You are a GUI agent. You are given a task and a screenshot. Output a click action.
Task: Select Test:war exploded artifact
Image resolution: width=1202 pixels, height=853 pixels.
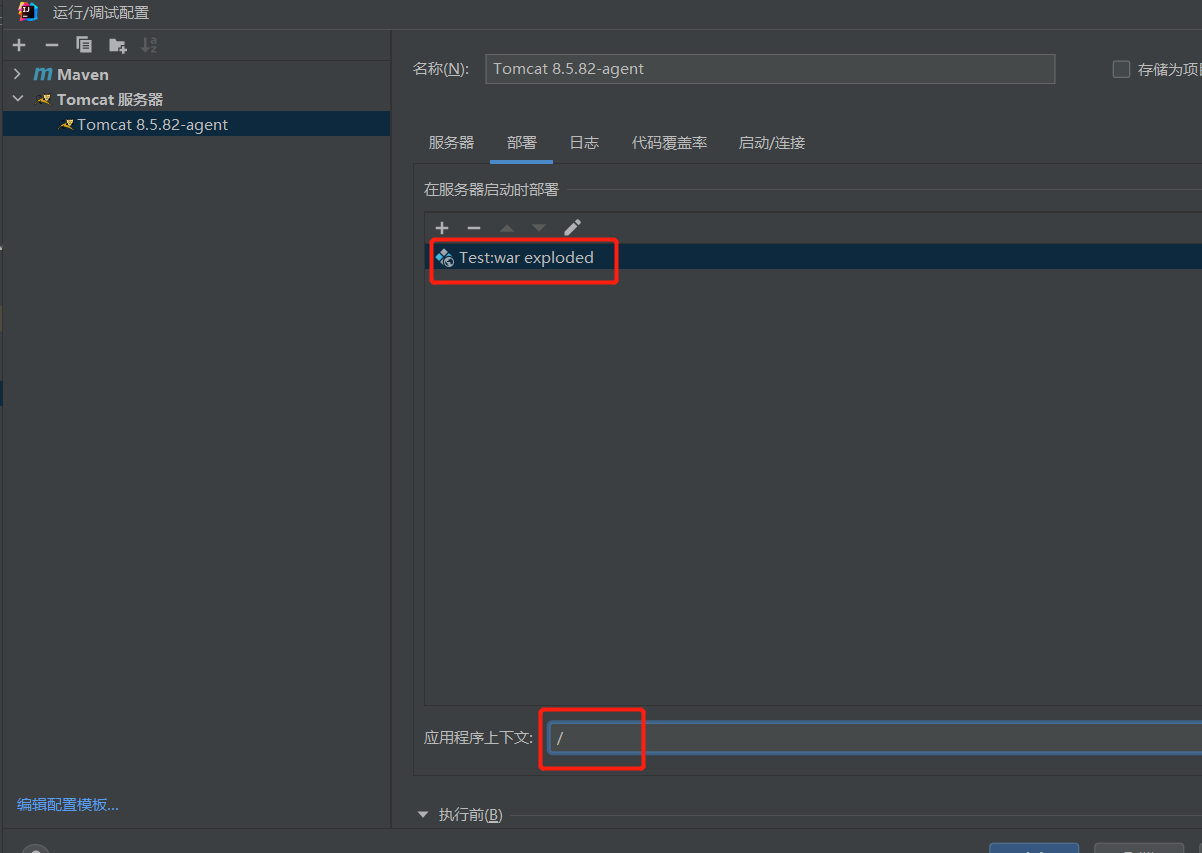coord(813,257)
